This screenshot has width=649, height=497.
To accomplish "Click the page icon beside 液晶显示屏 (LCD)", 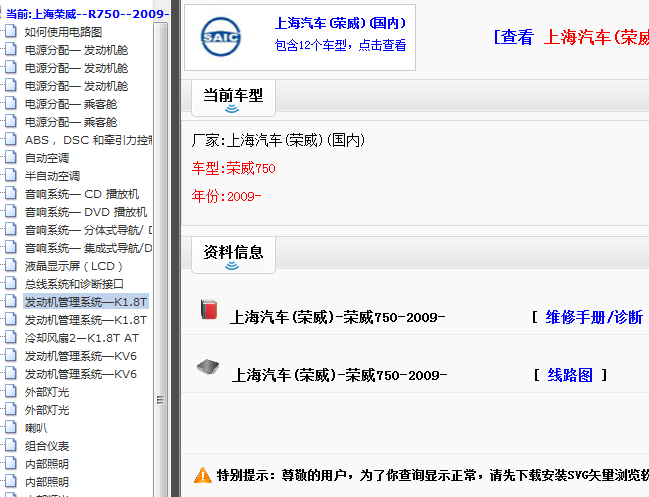I will click(x=11, y=266).
